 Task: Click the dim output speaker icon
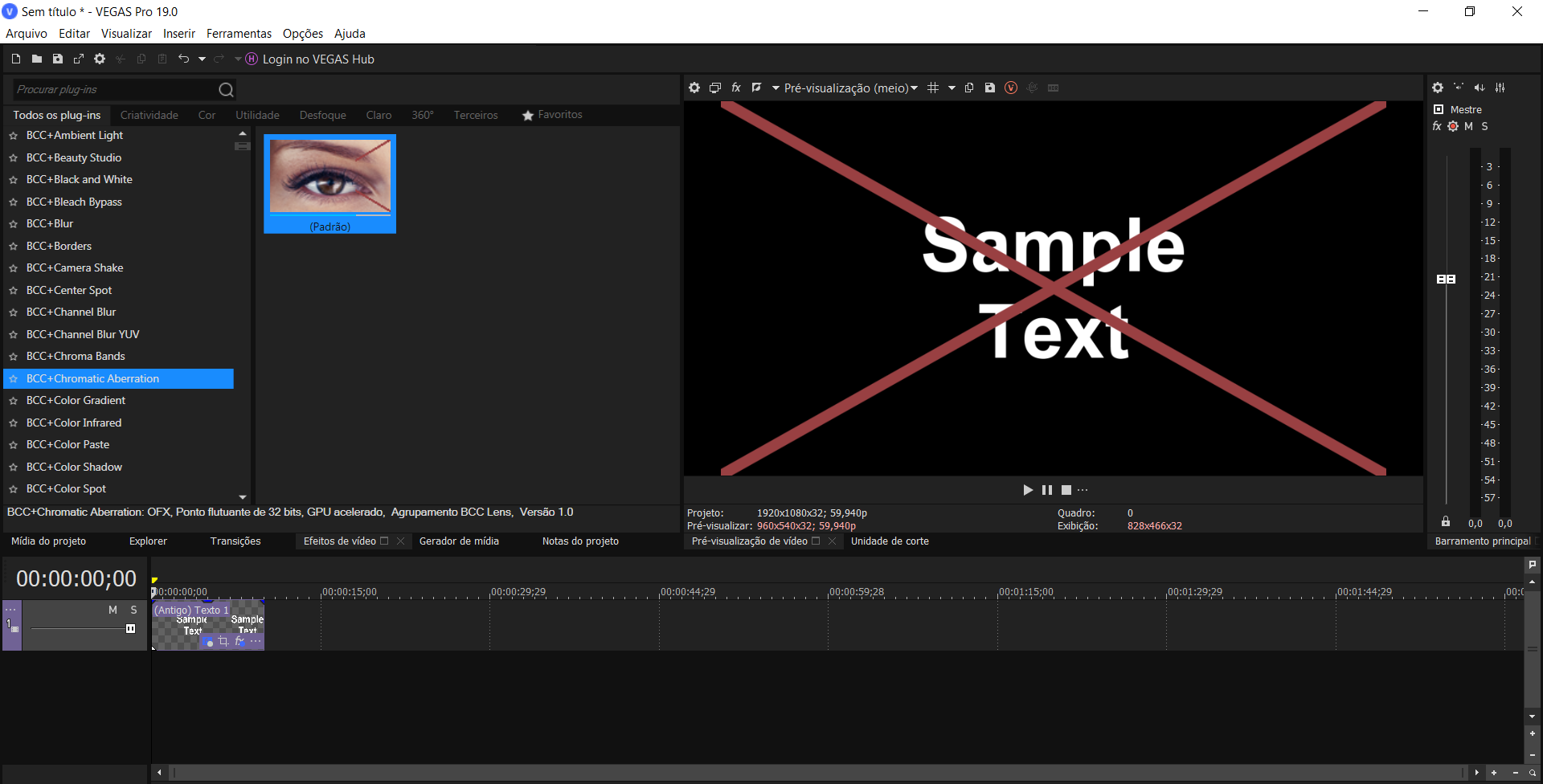[1480, 88]
